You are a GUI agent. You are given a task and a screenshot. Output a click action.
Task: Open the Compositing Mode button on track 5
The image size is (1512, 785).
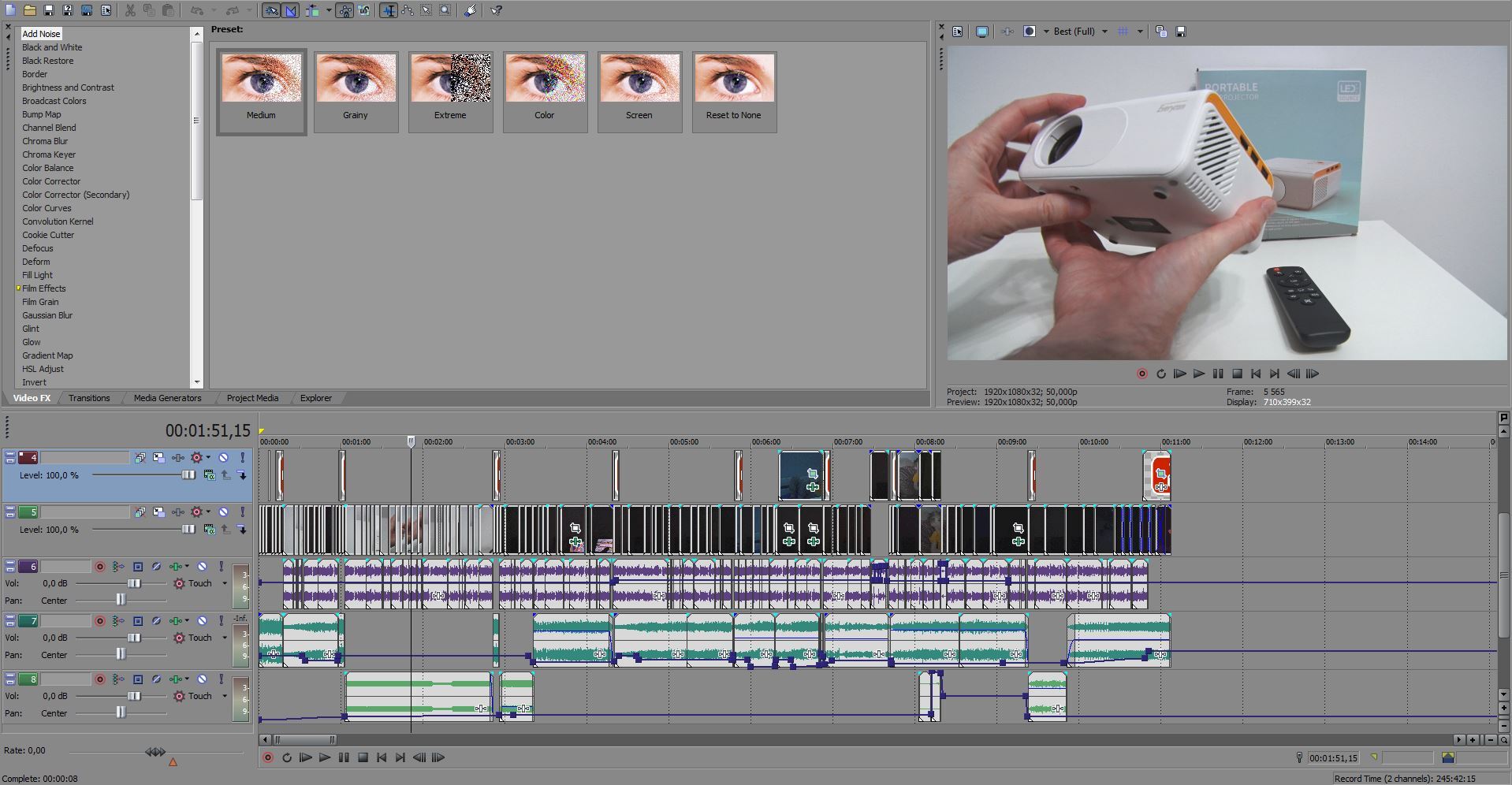[209, 530]
